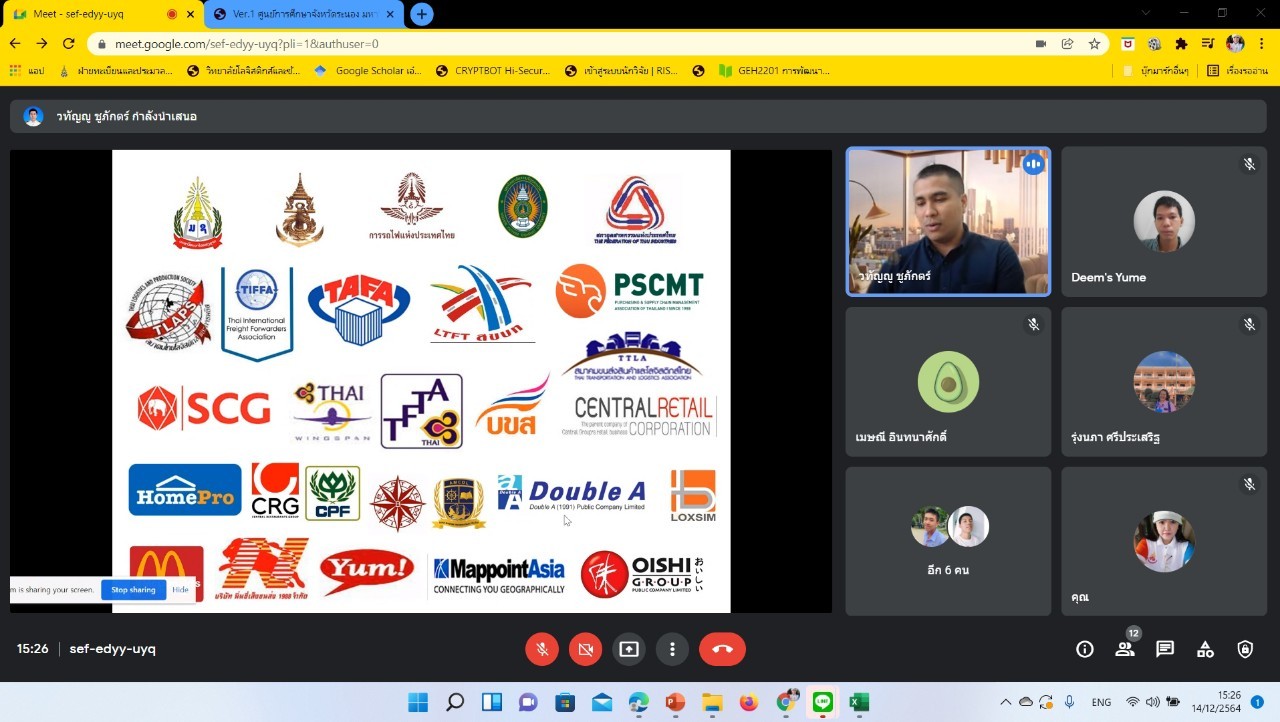The width and height of the screenshot is (1280, 722).
Task: Open the more options three-dot menu
Action: pyautogui.click(x=672, y=649)
